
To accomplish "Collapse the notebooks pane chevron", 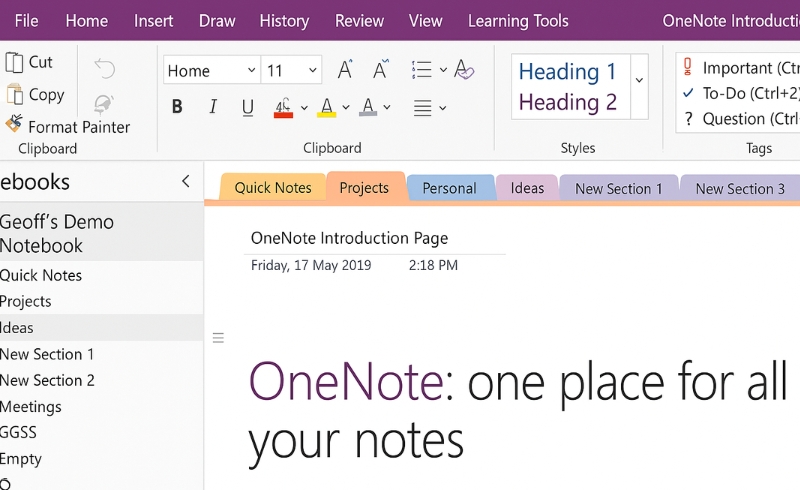I will [186, 181].
